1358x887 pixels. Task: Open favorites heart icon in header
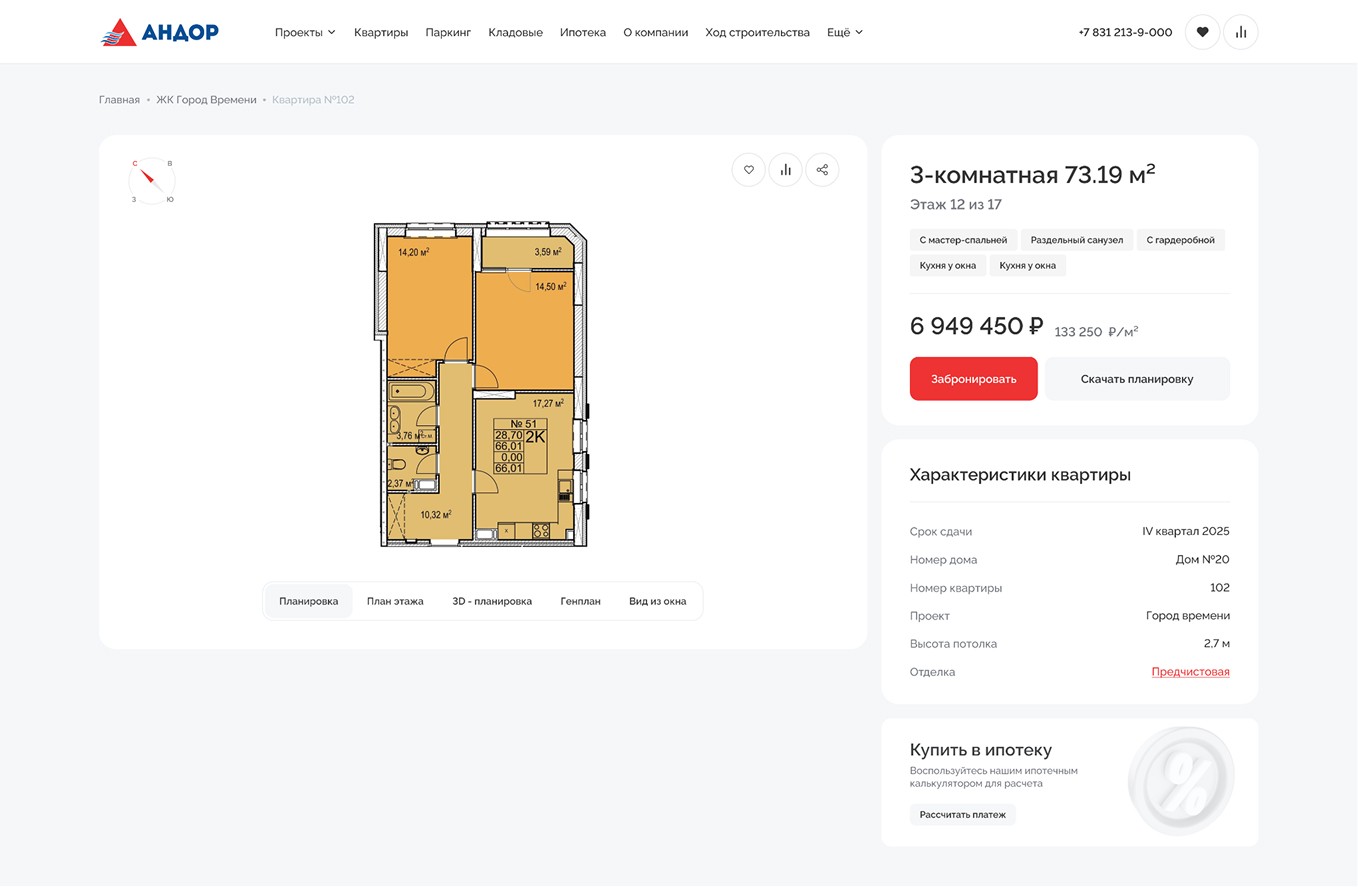click(1202, 32)
